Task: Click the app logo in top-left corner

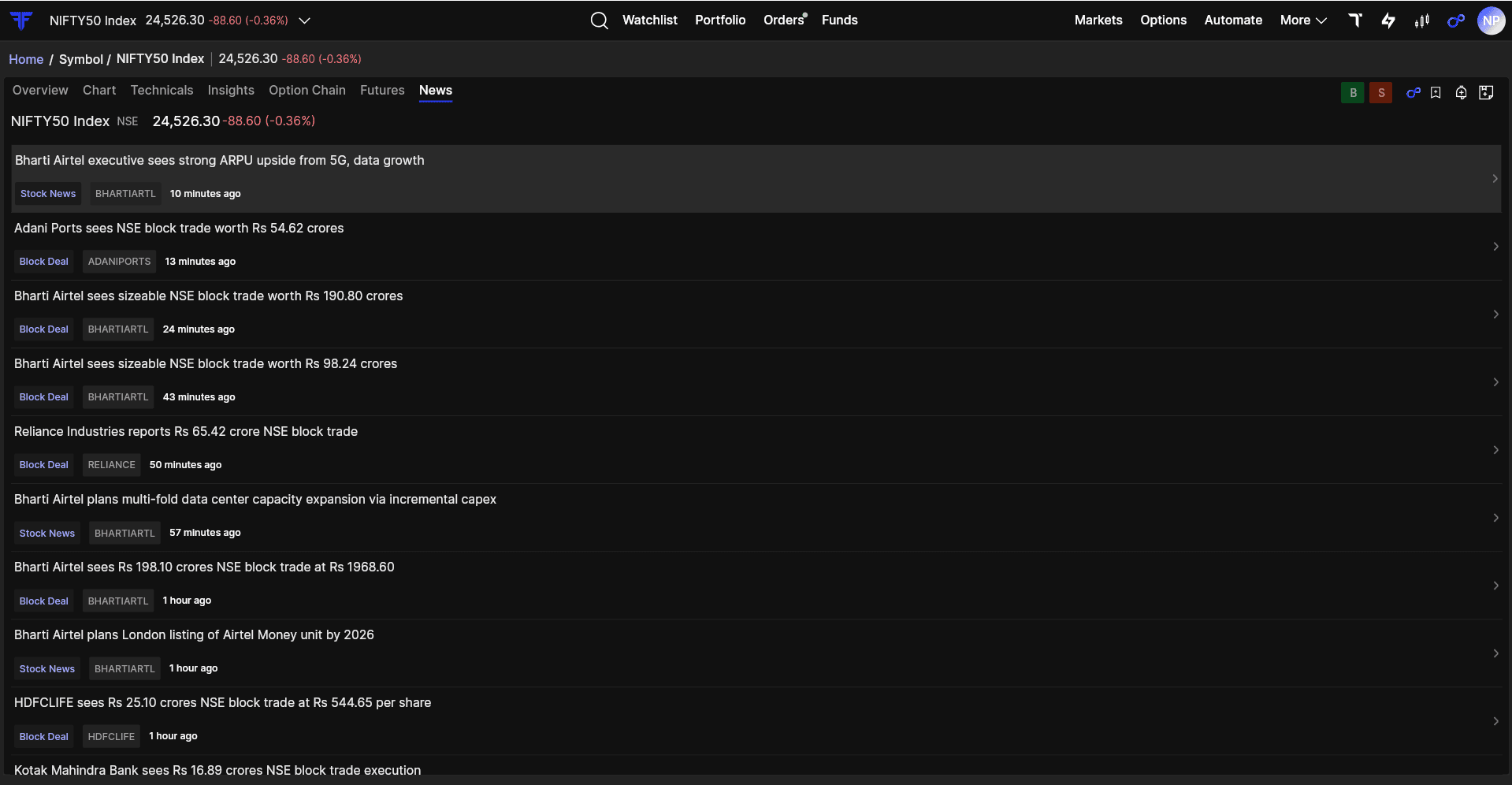Action: (x=21, y=20)
